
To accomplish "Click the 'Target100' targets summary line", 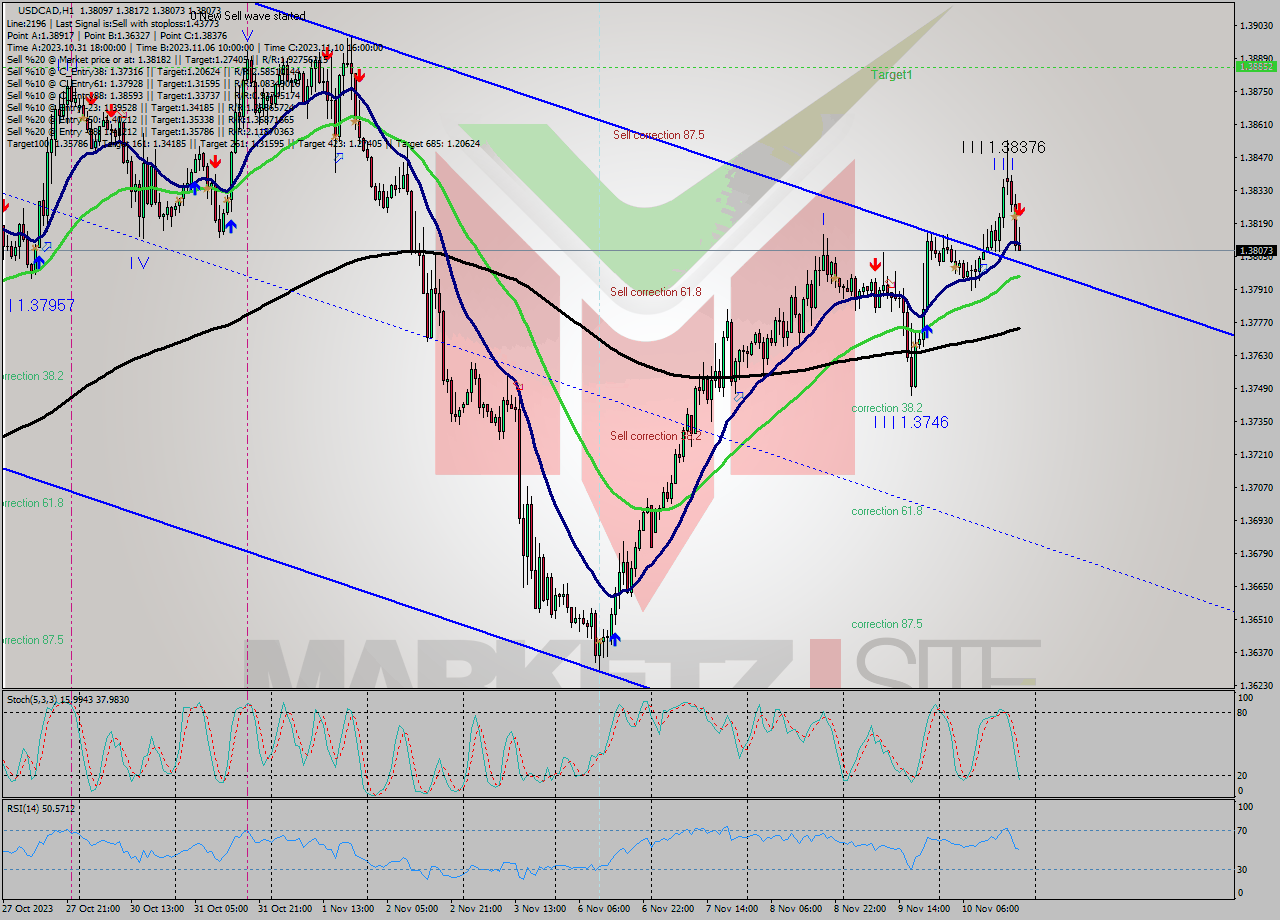I will click(x=243, y=143).
